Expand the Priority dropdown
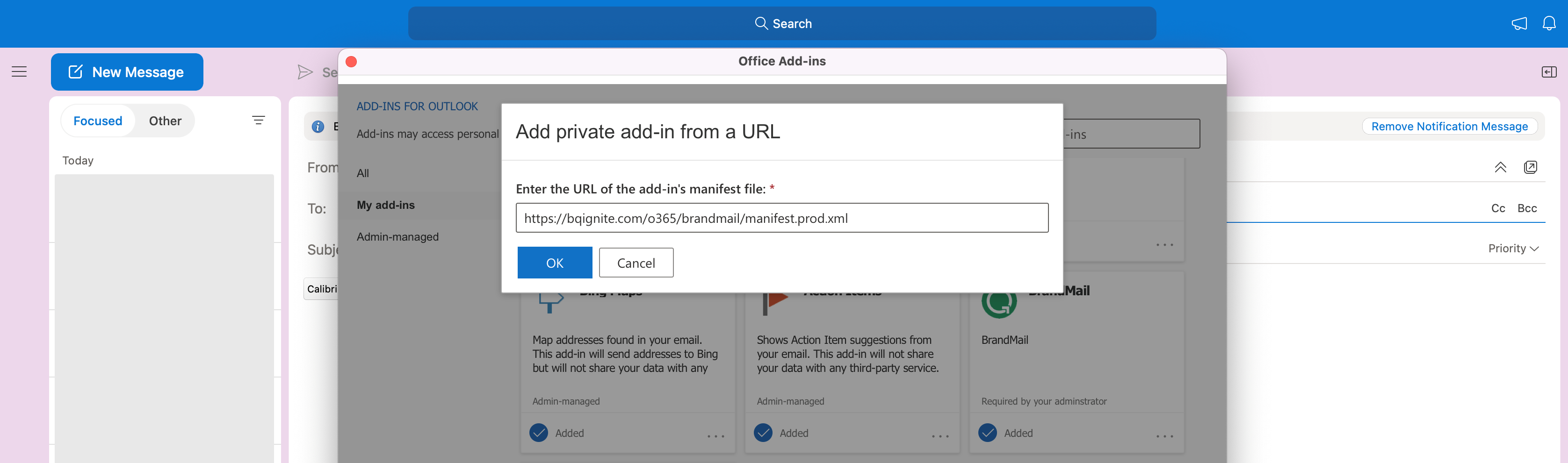The width and height of the screenshot is (1568, 463). (x=1513, y=248)
